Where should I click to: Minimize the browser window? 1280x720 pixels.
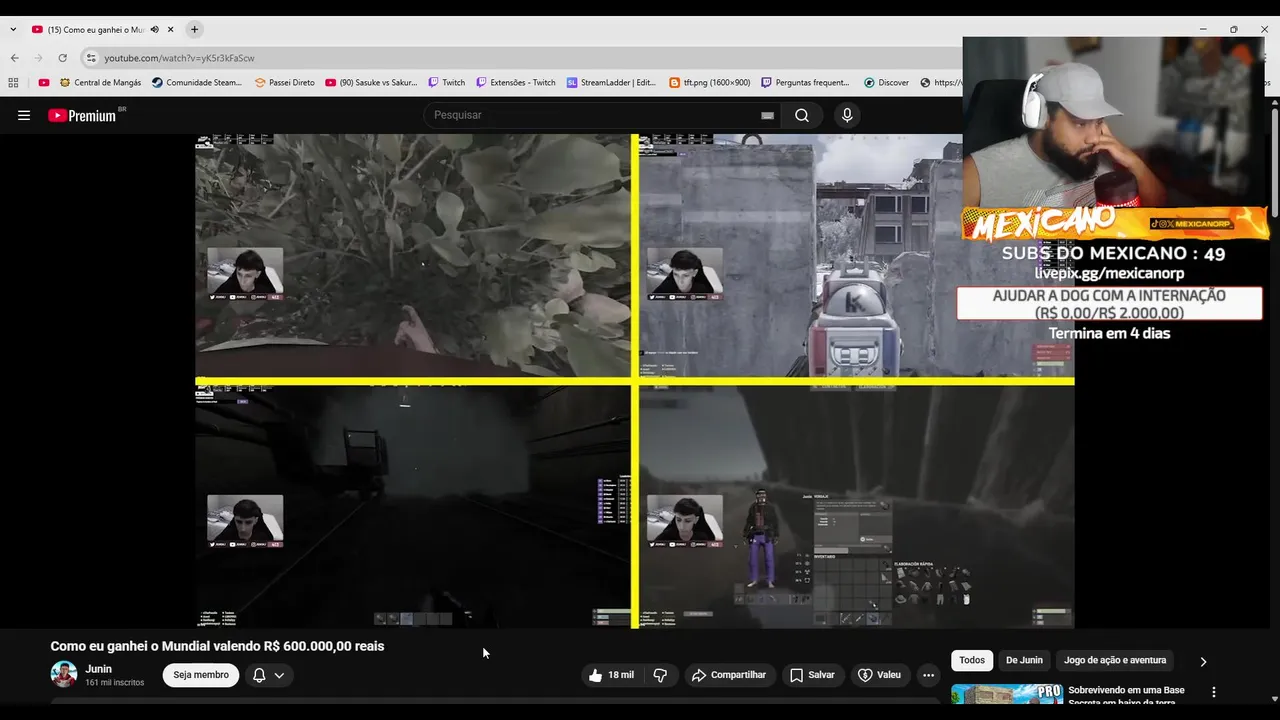point(1203,29)
